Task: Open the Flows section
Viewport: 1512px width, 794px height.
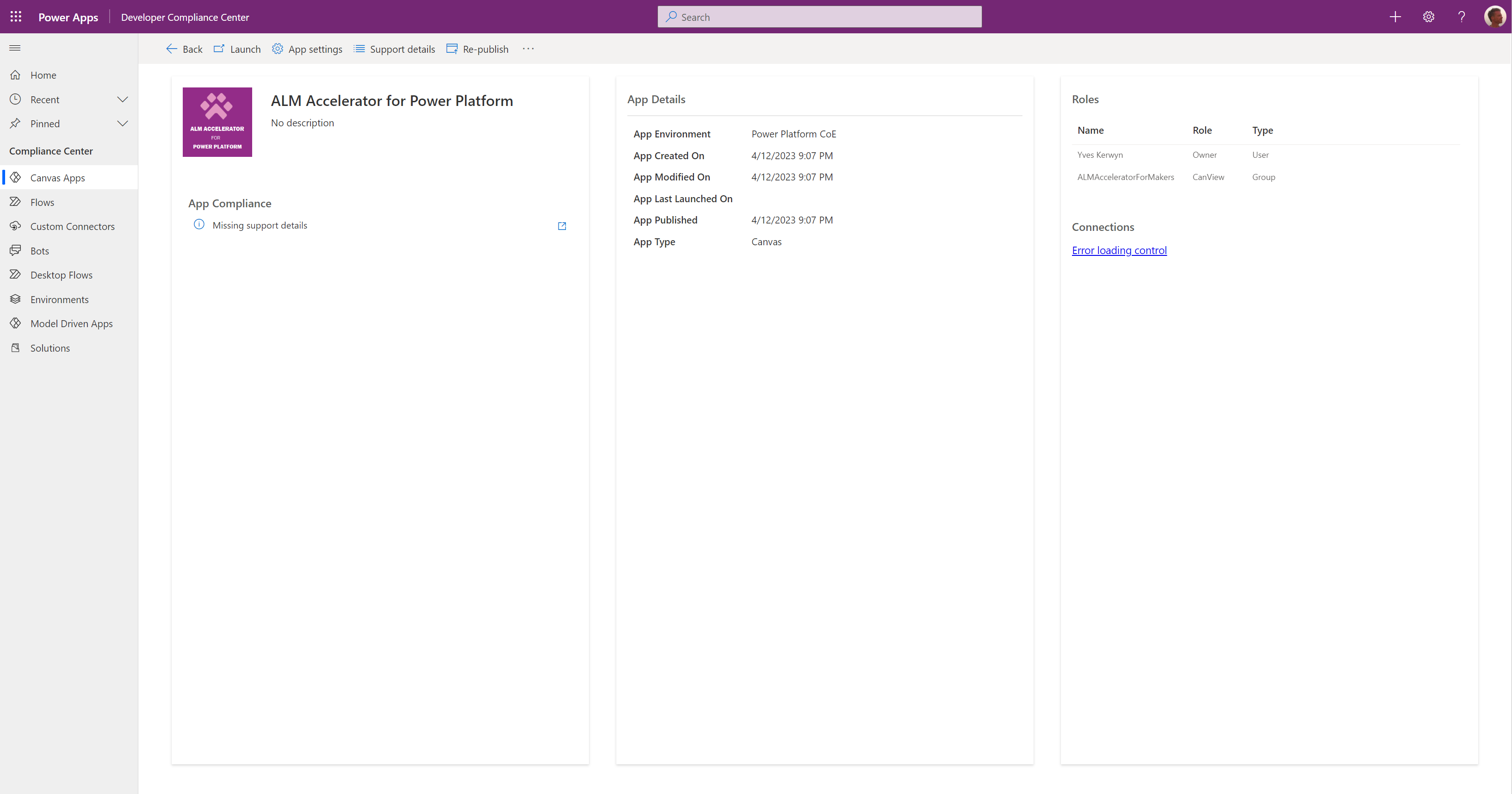Action: click(42, 201)
